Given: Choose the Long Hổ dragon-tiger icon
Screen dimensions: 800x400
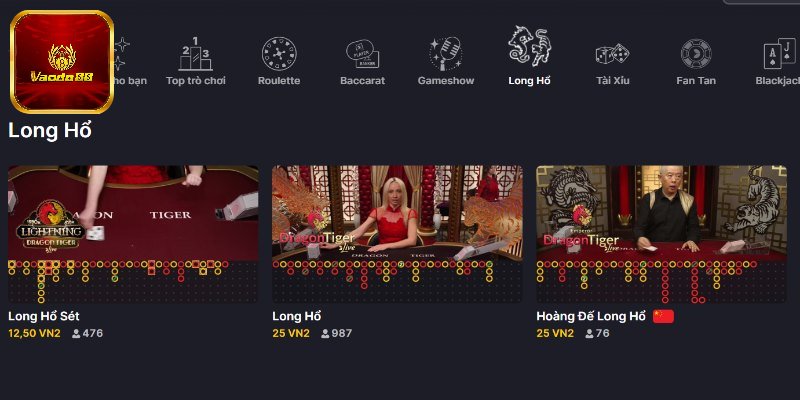Looking at the screenshot, I should point(529,46).
